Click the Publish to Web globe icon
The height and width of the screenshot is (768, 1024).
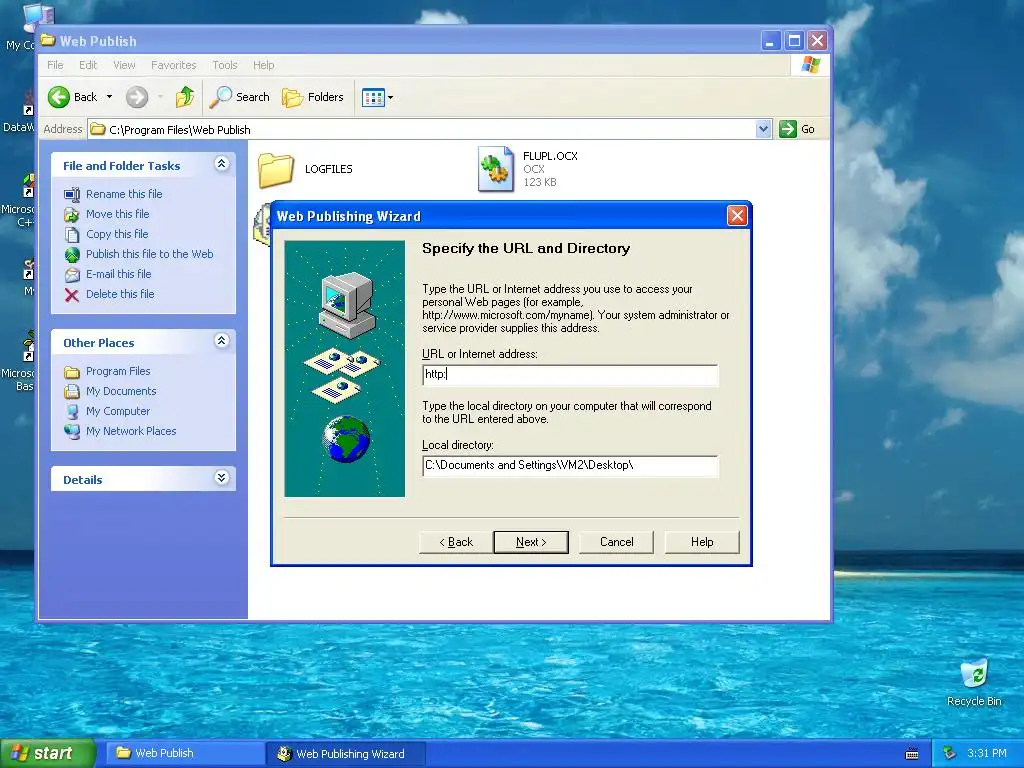[x=72, y=255]
